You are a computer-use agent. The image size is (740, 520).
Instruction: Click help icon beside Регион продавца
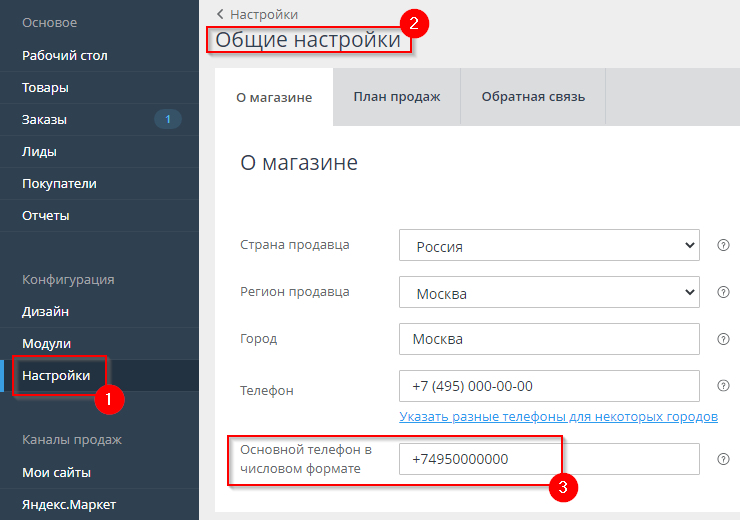click(x=723, y=292)
